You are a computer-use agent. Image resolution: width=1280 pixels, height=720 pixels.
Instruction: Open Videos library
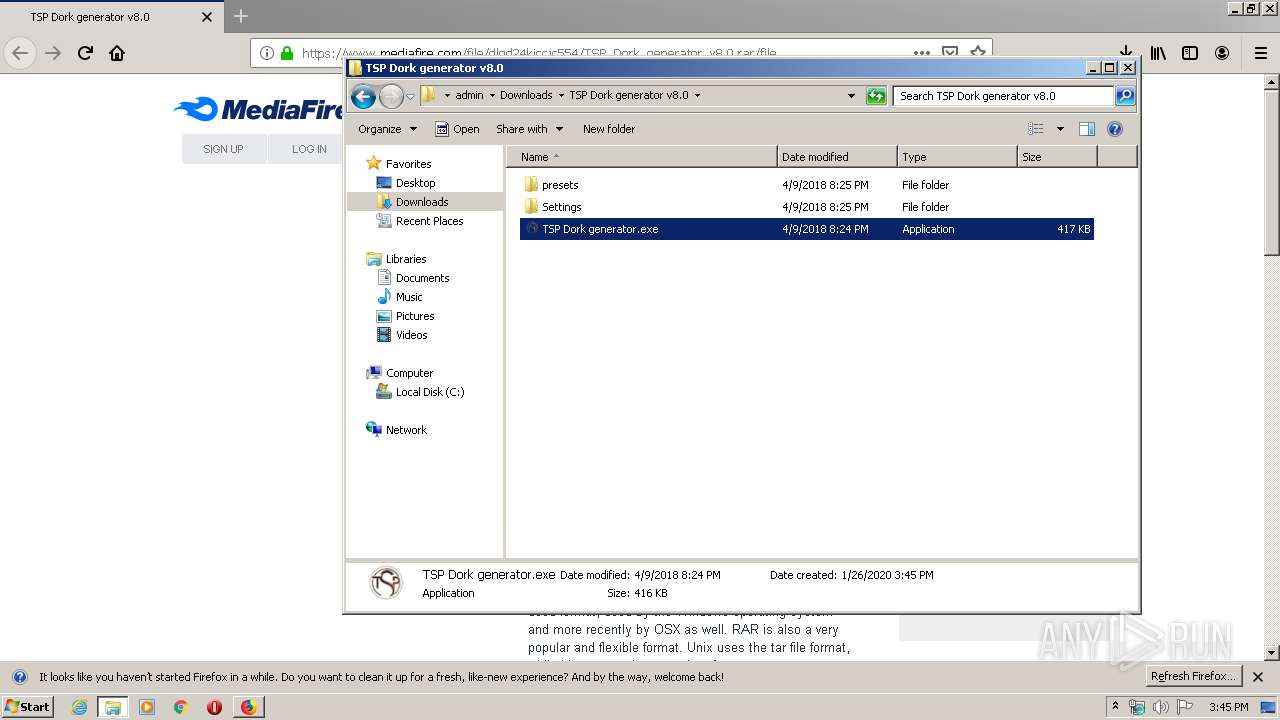411,335
